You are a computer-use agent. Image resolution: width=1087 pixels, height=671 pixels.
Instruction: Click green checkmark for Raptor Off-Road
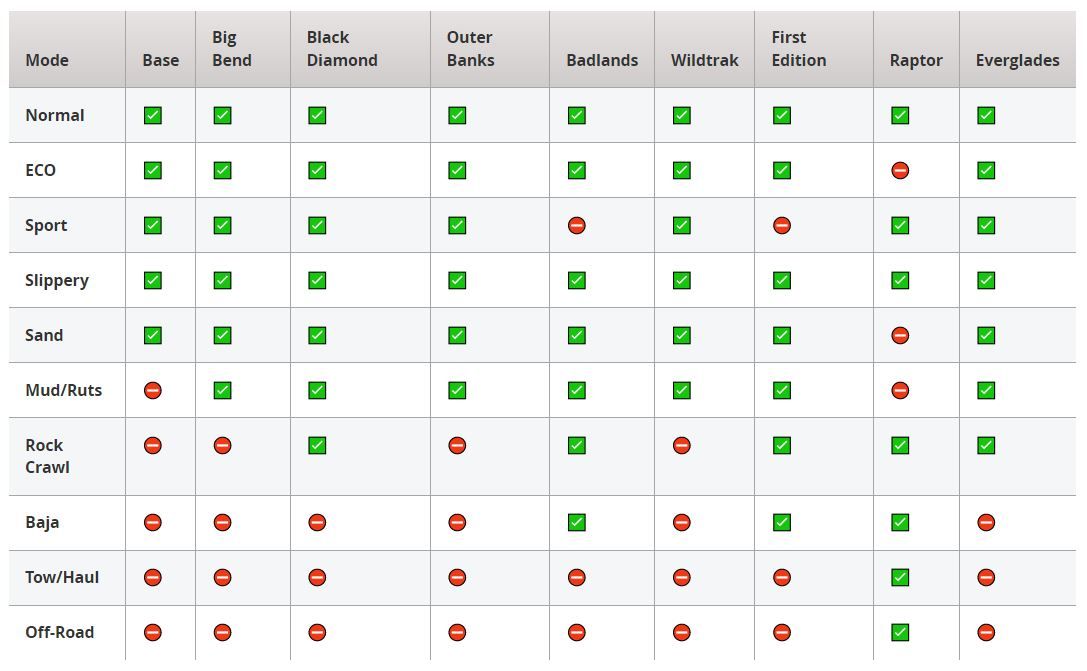pos(900,633)
